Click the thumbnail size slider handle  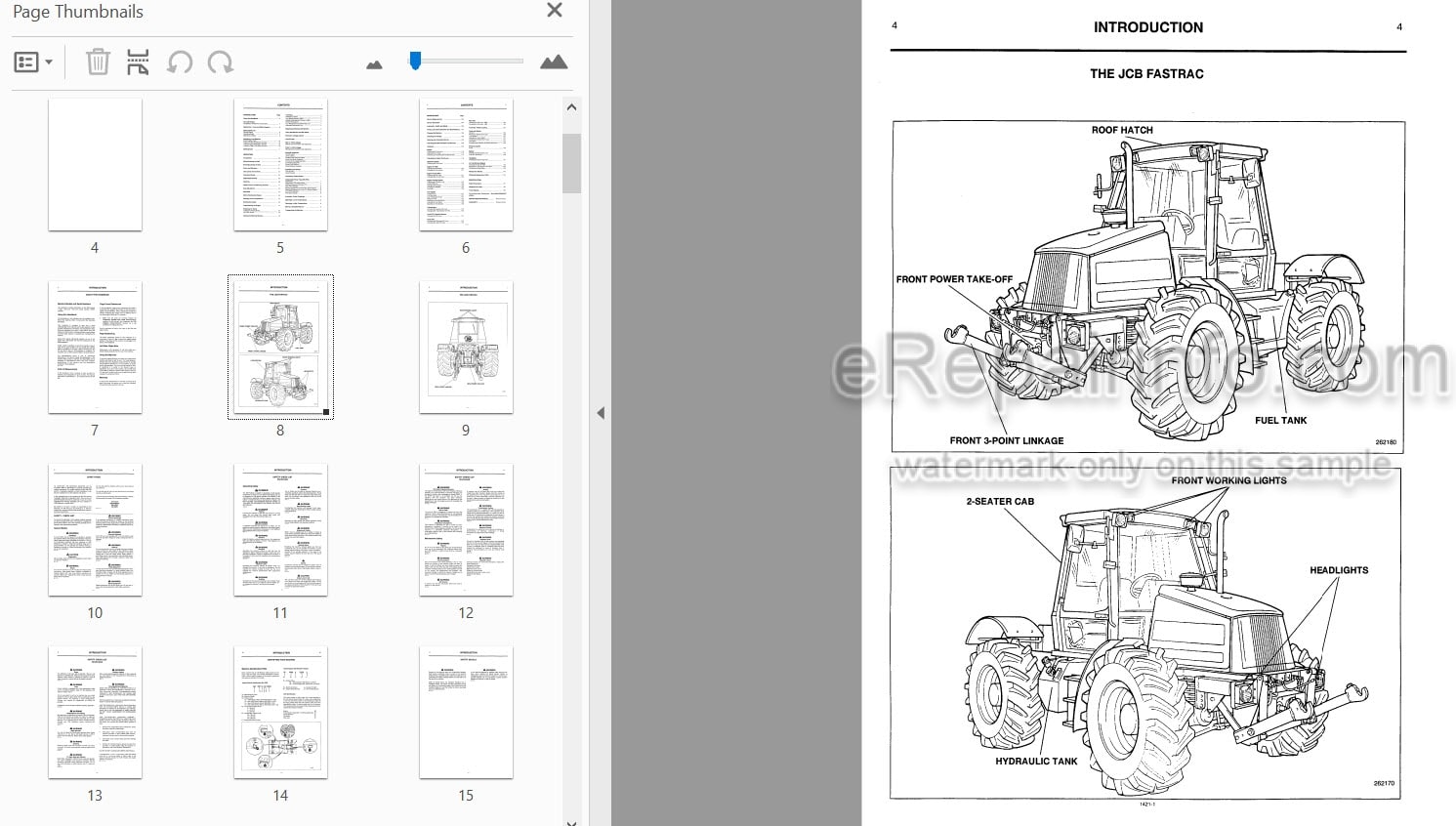tap(415, 61)
